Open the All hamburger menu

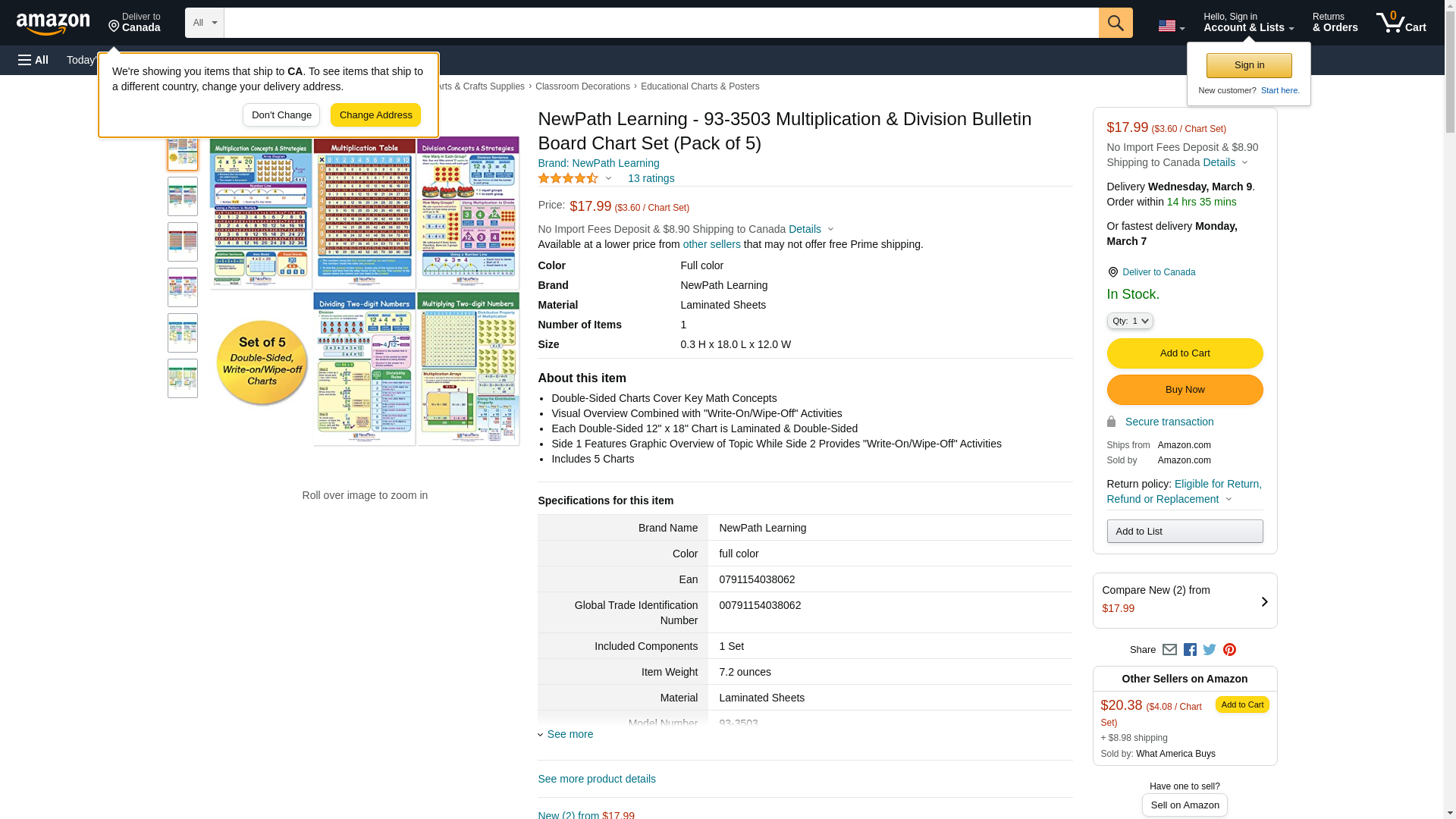[33, 60]
